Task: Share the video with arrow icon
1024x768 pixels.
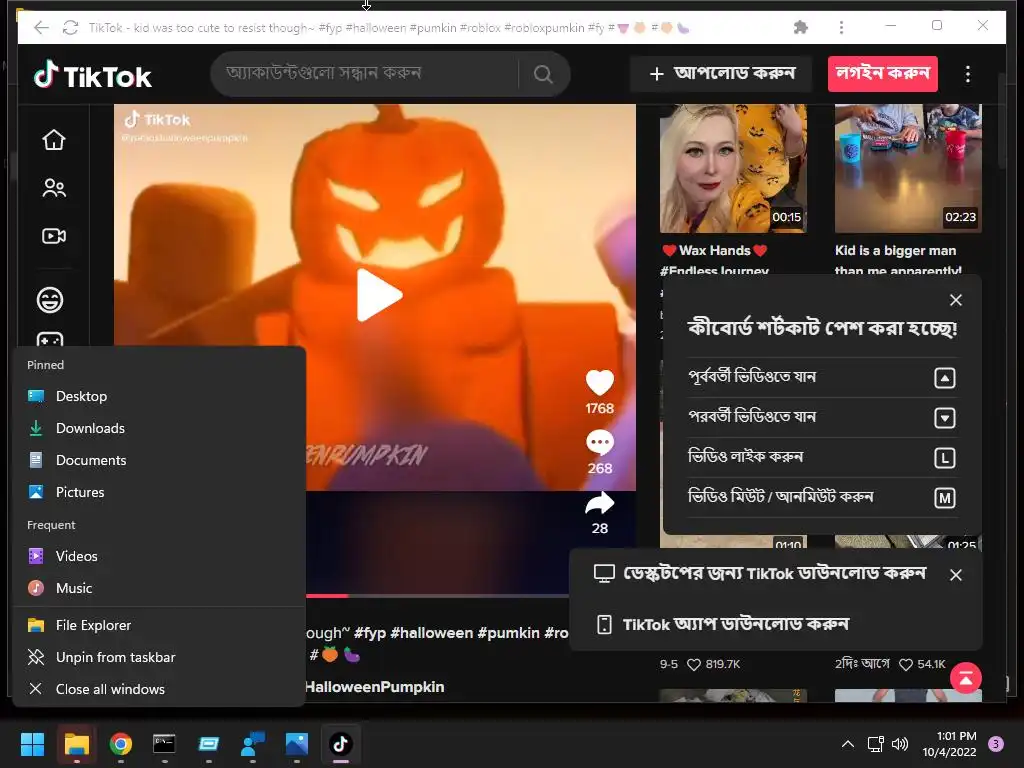Action: point(600,503)
